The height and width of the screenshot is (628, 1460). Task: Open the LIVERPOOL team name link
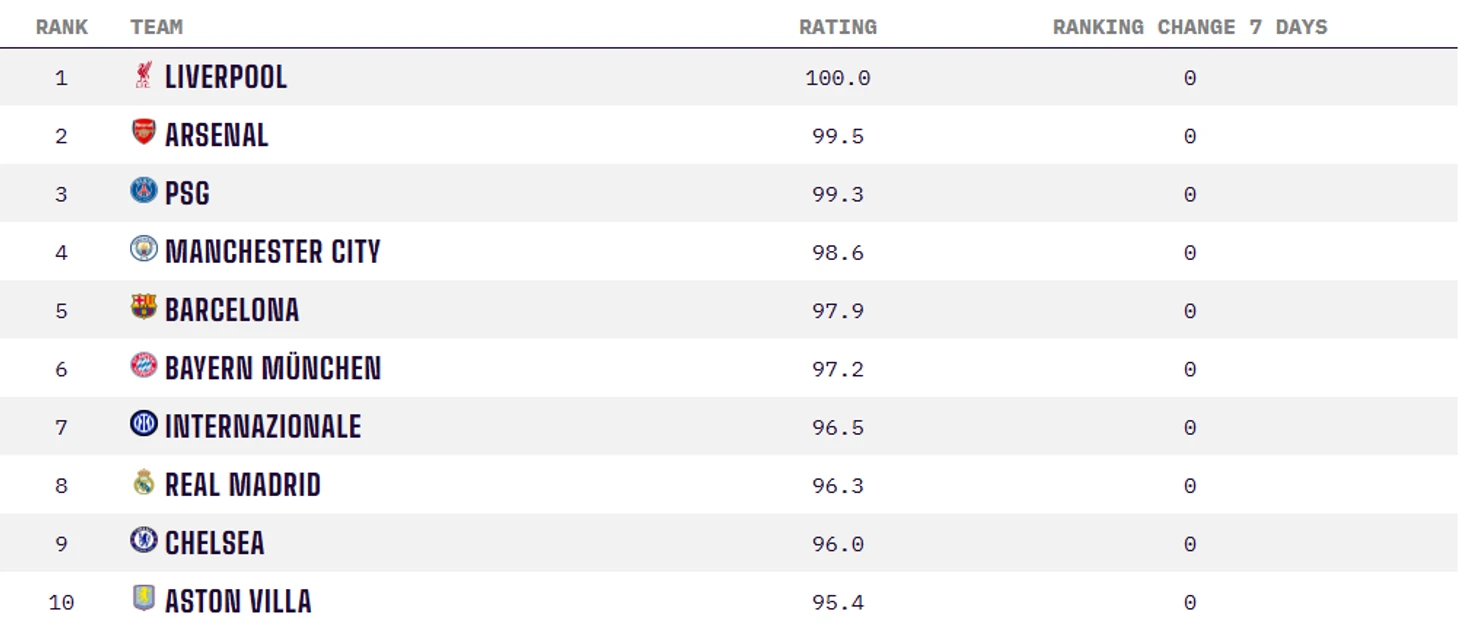[x=226, y=77]
